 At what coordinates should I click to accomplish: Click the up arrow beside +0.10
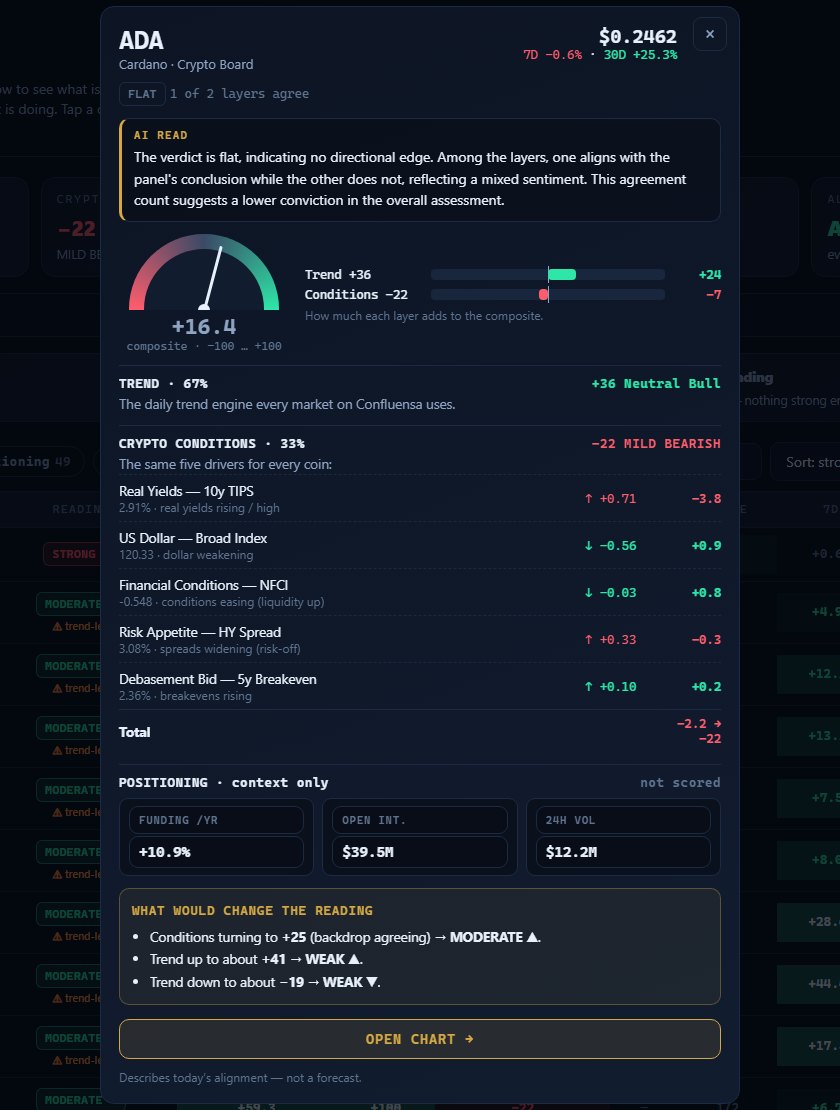pyautogui.click(x=588, y=687)
